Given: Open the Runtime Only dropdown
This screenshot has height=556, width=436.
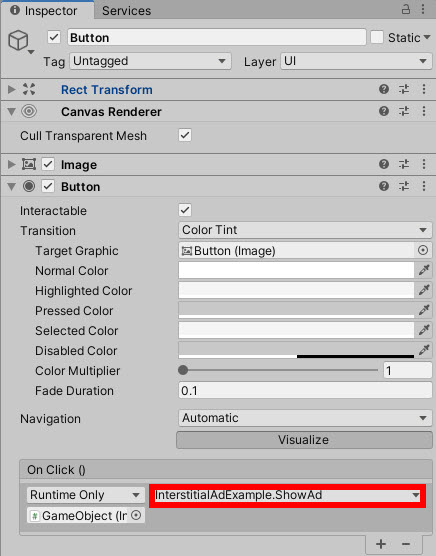Looking at the screenshot, I should tap(85, 495).
